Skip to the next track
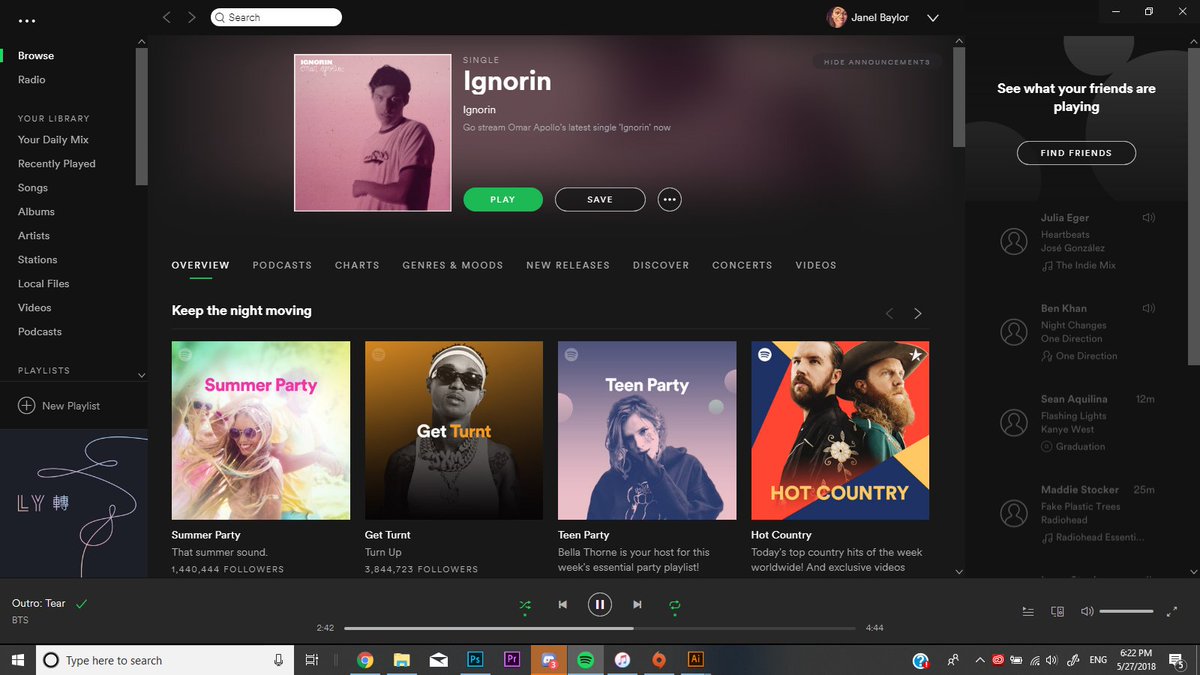Image resolution: width=1200 pixels, height=675 pixels. click(x=637, y=604)
